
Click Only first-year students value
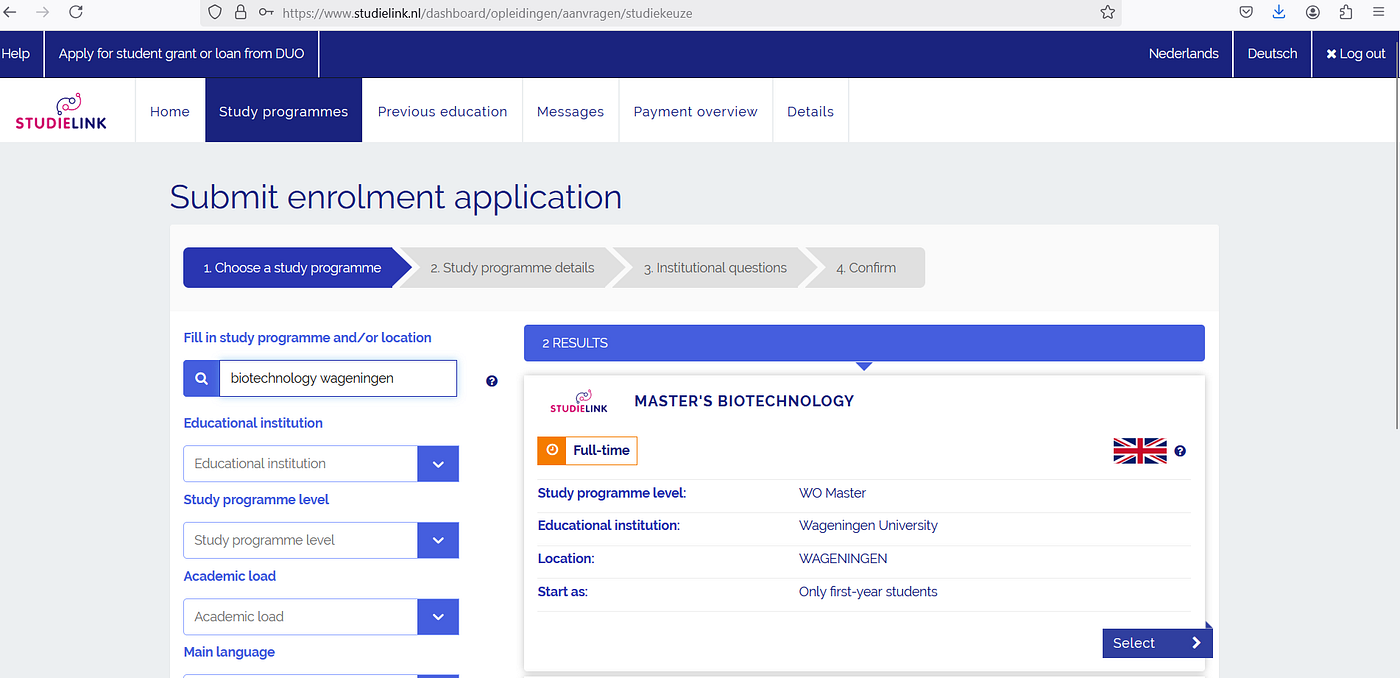[x=868, y=592]
